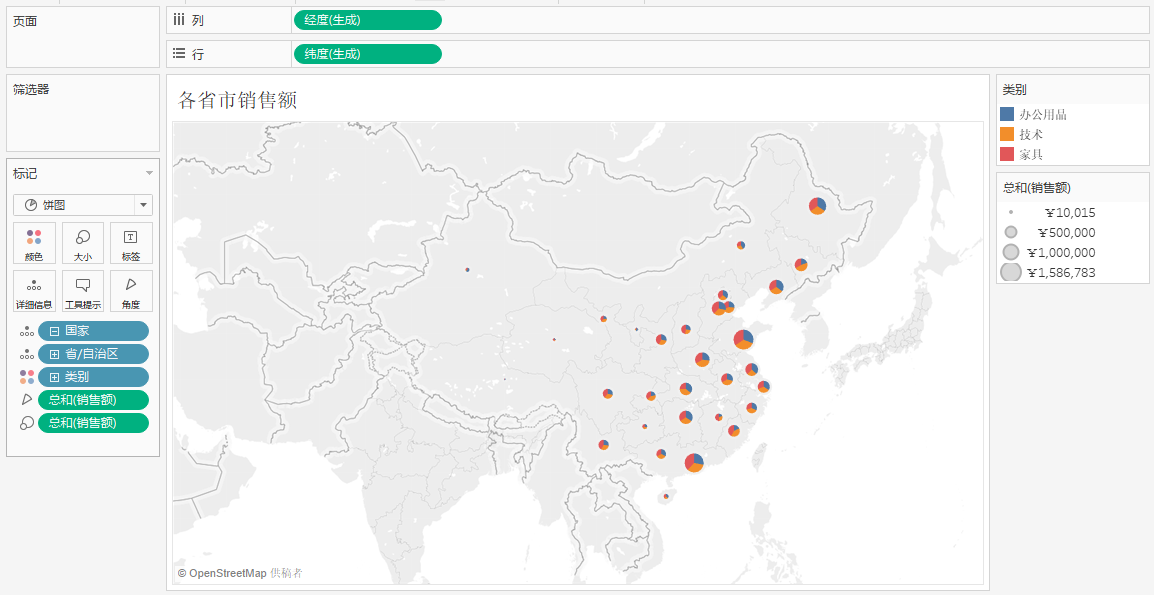Open the 详细信息 (Detail) marks button
This screenshot has height=595, width=1154.
(x=34, y=291)
